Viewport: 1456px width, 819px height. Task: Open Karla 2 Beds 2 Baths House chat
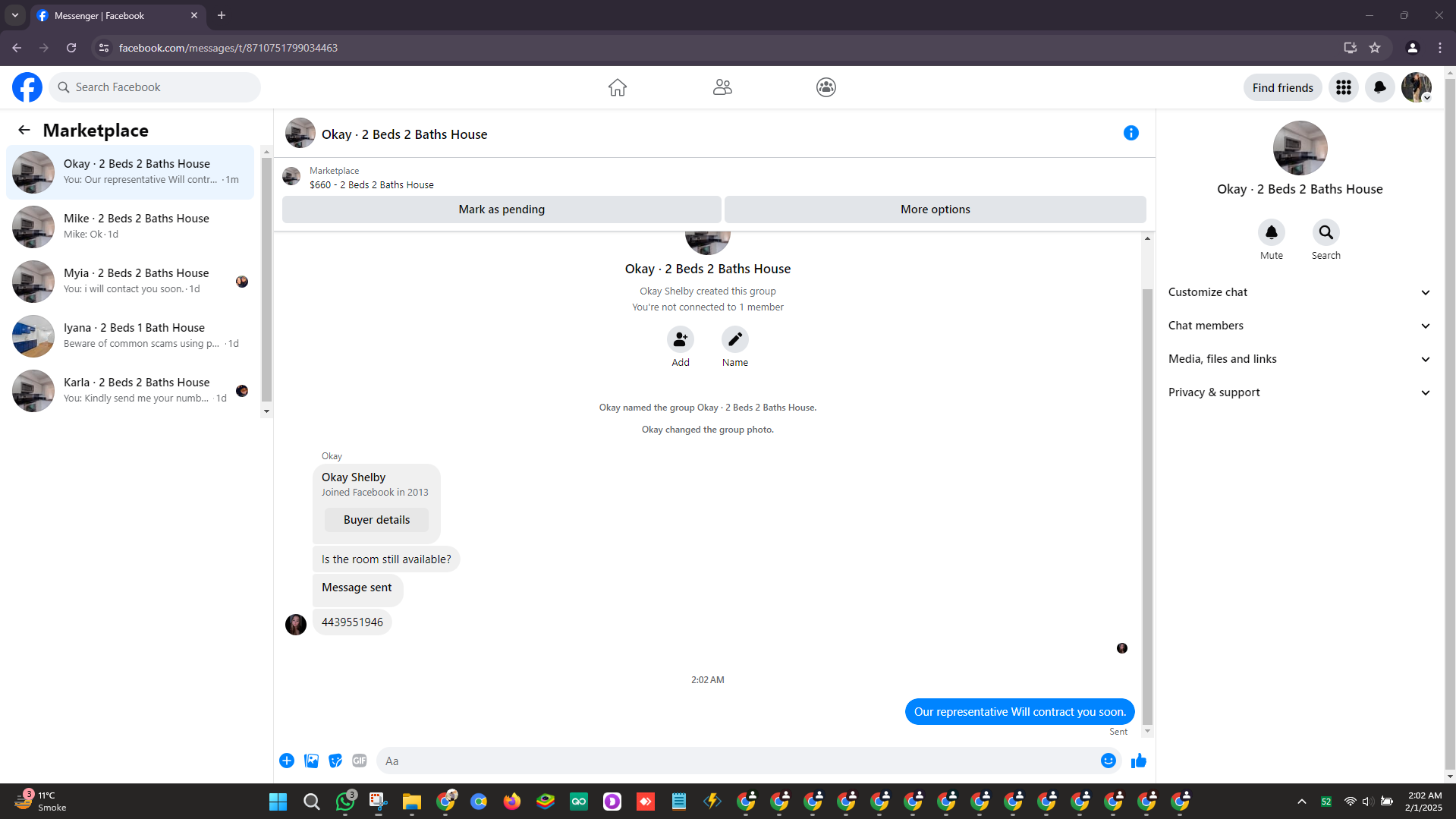tap(131, 391)
